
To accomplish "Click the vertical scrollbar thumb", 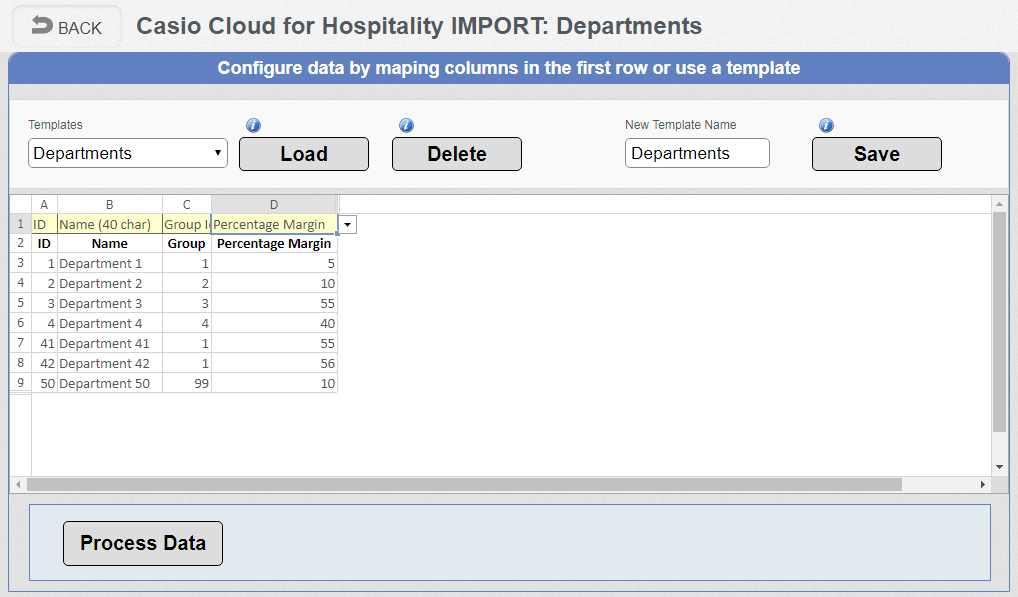I will [999, 322].
